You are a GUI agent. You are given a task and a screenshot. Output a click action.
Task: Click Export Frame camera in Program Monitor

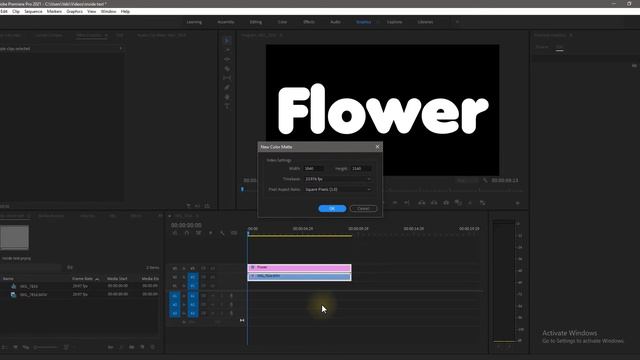(446, 202)
